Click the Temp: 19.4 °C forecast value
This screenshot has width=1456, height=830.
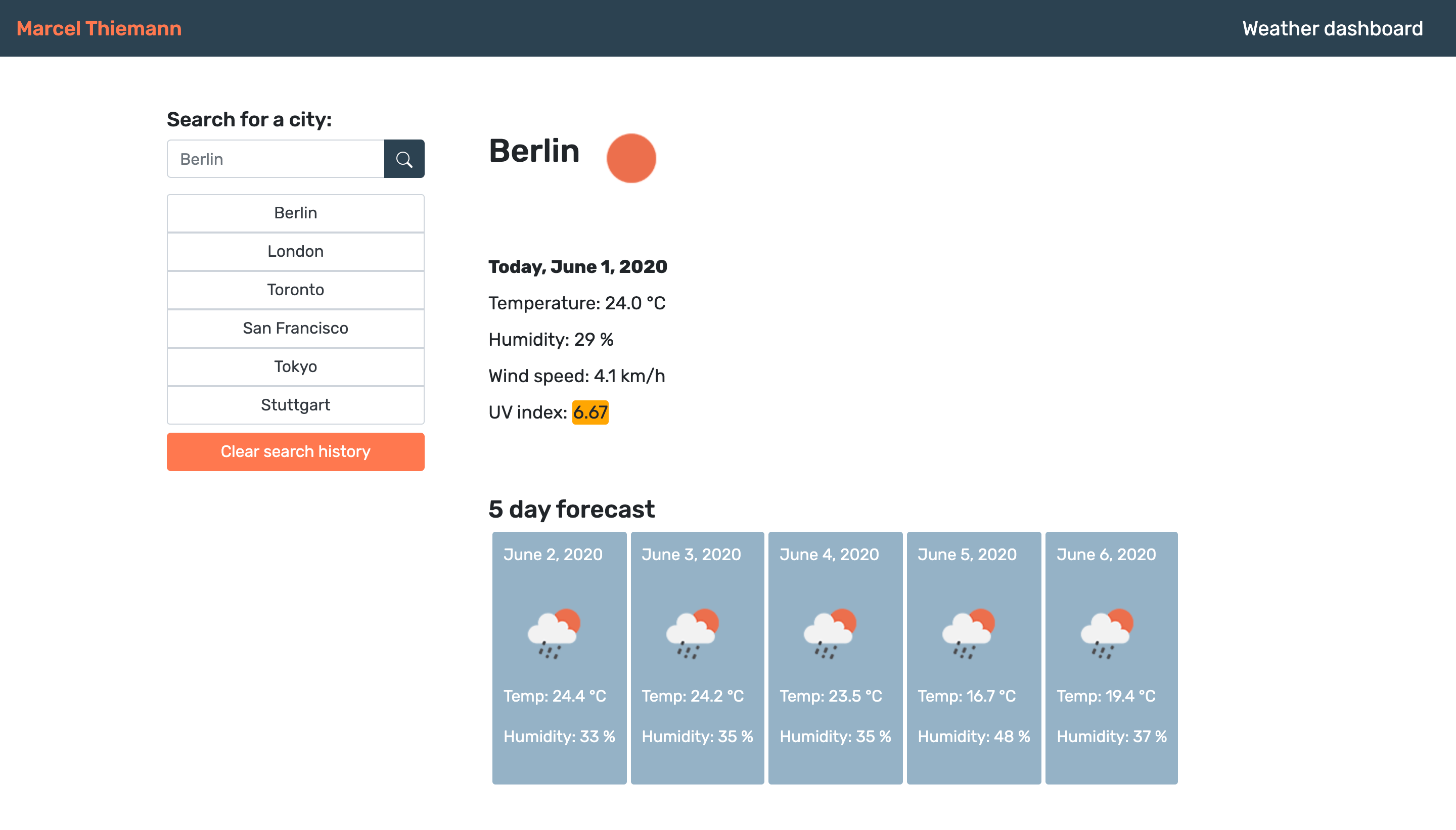1106,696
